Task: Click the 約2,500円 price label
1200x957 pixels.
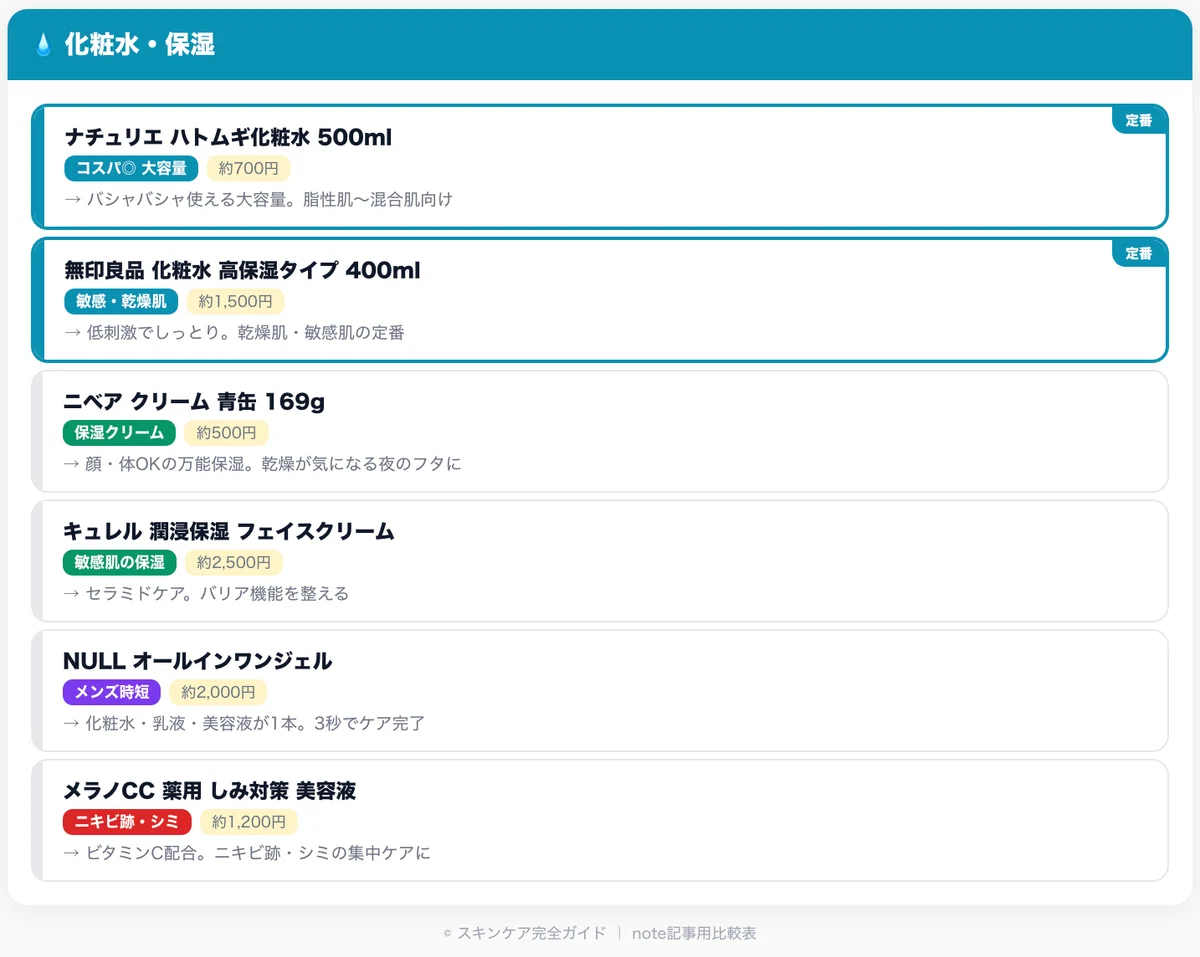Action: 234,562
